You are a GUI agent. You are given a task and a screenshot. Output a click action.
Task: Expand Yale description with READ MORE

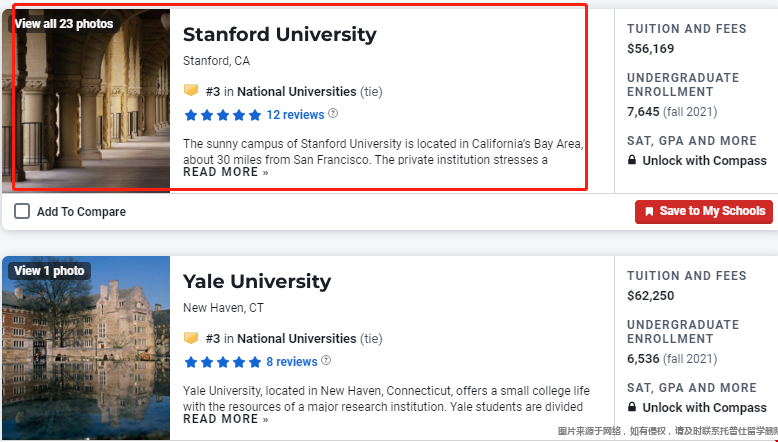click(225, 419)
